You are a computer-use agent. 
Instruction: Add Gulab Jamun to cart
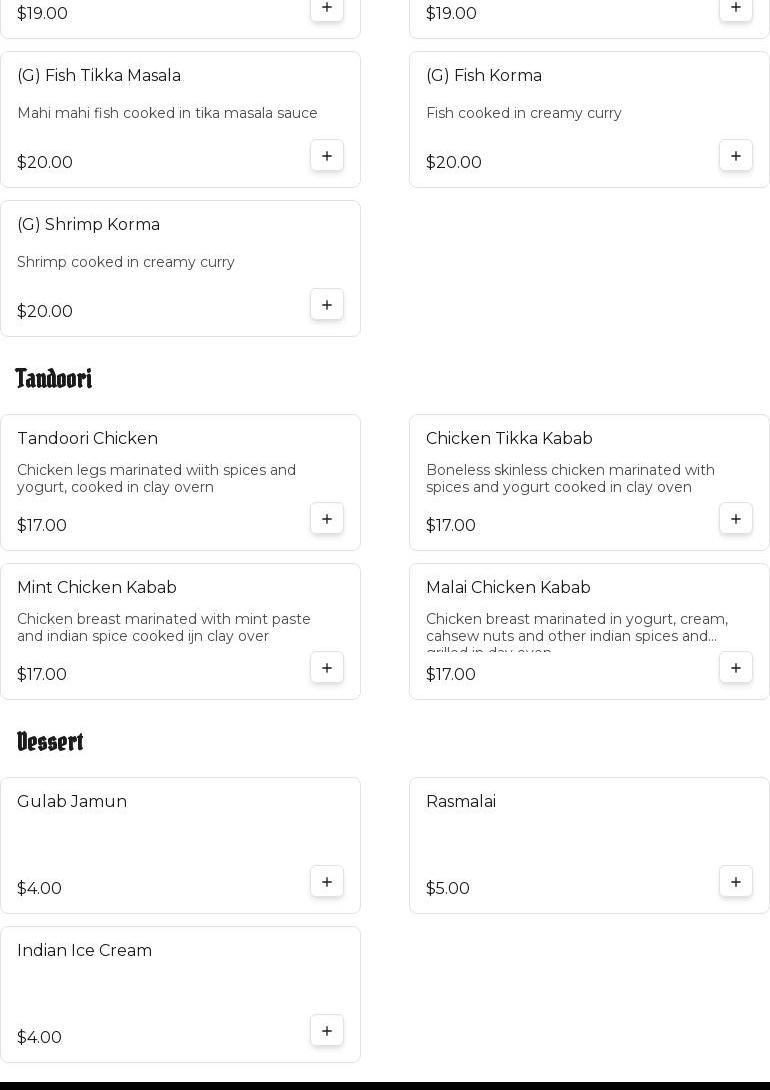point(327,882)
